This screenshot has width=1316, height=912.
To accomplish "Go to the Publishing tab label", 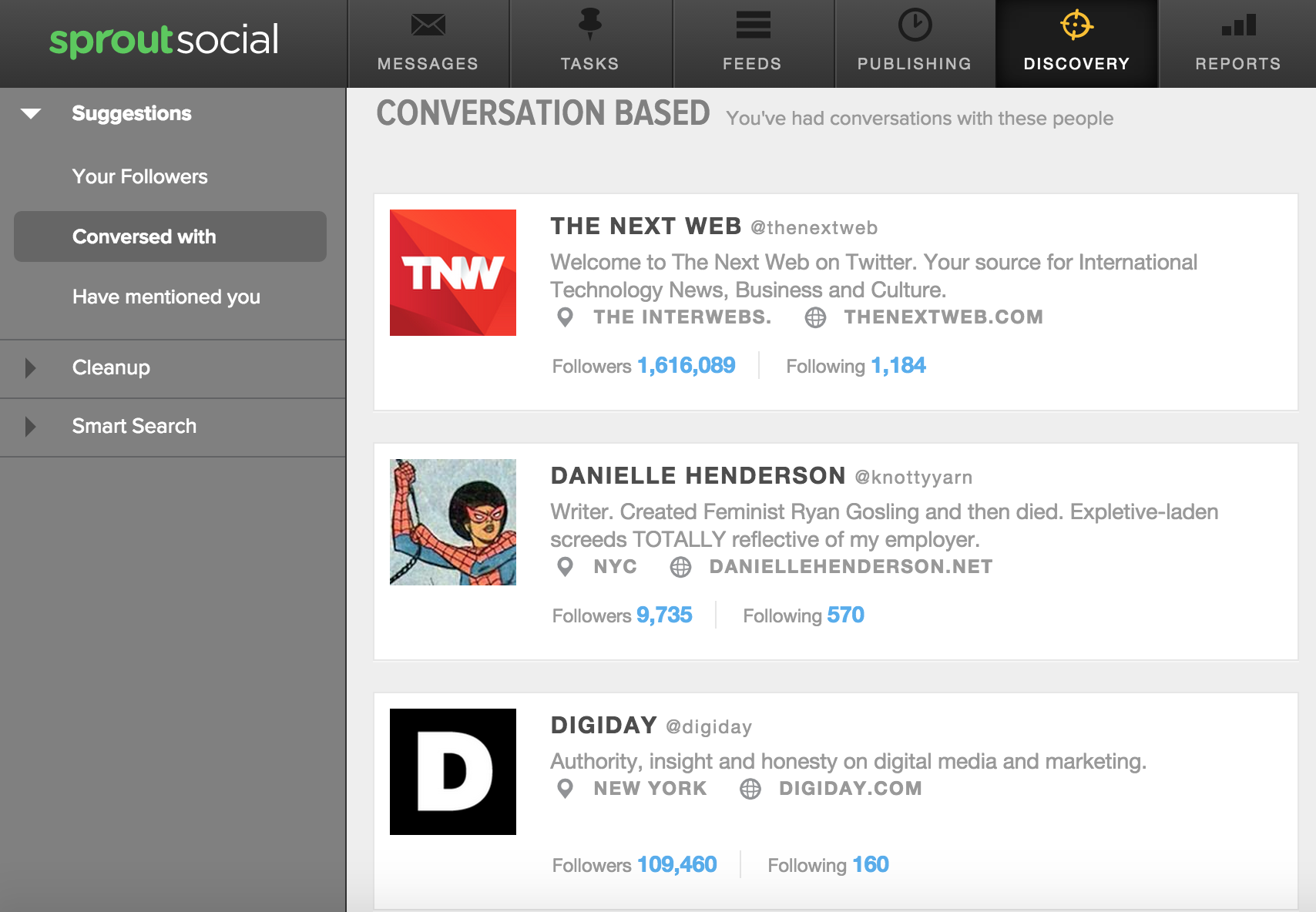I will 915,64.
